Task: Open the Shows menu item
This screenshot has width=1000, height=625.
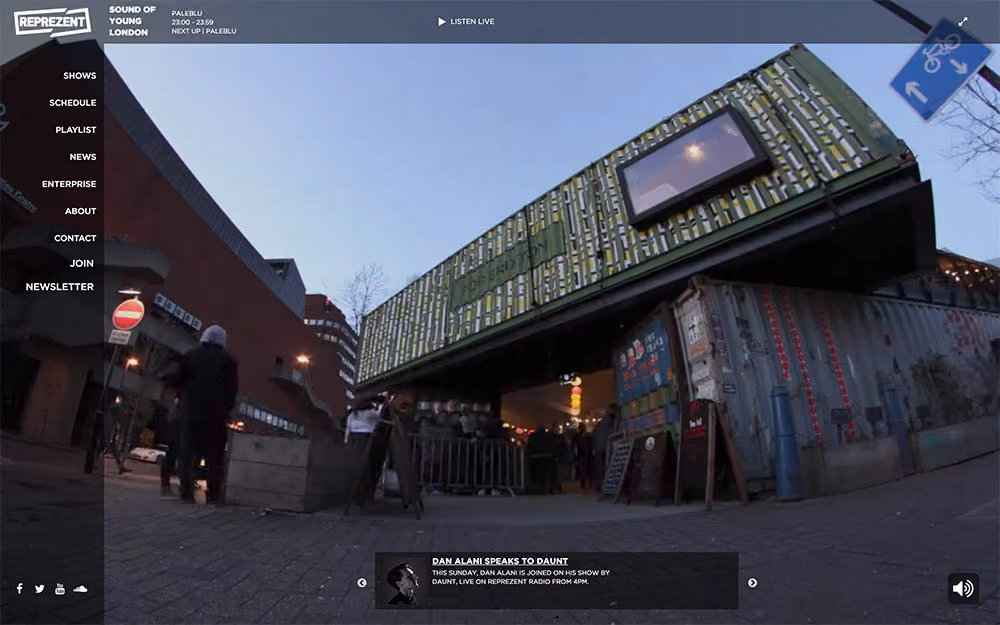Action: 80,76
